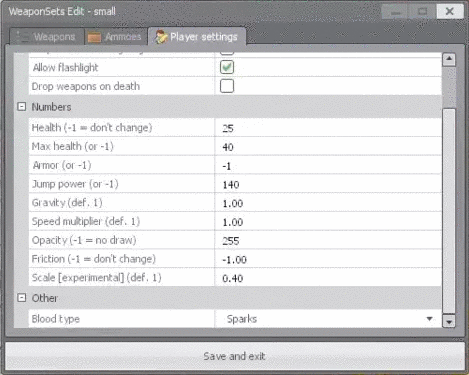
Task: Toggle the partially hidden top checkbox
Action: point(227,53)
